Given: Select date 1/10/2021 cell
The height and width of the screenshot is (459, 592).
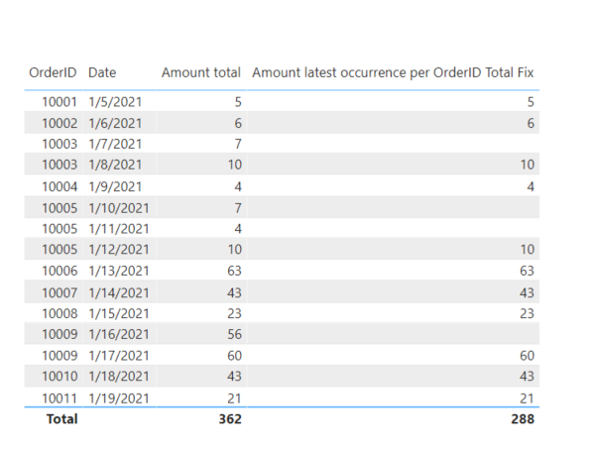Looking at the screenshot, I should pyautogui.click(x=119, y=208).
